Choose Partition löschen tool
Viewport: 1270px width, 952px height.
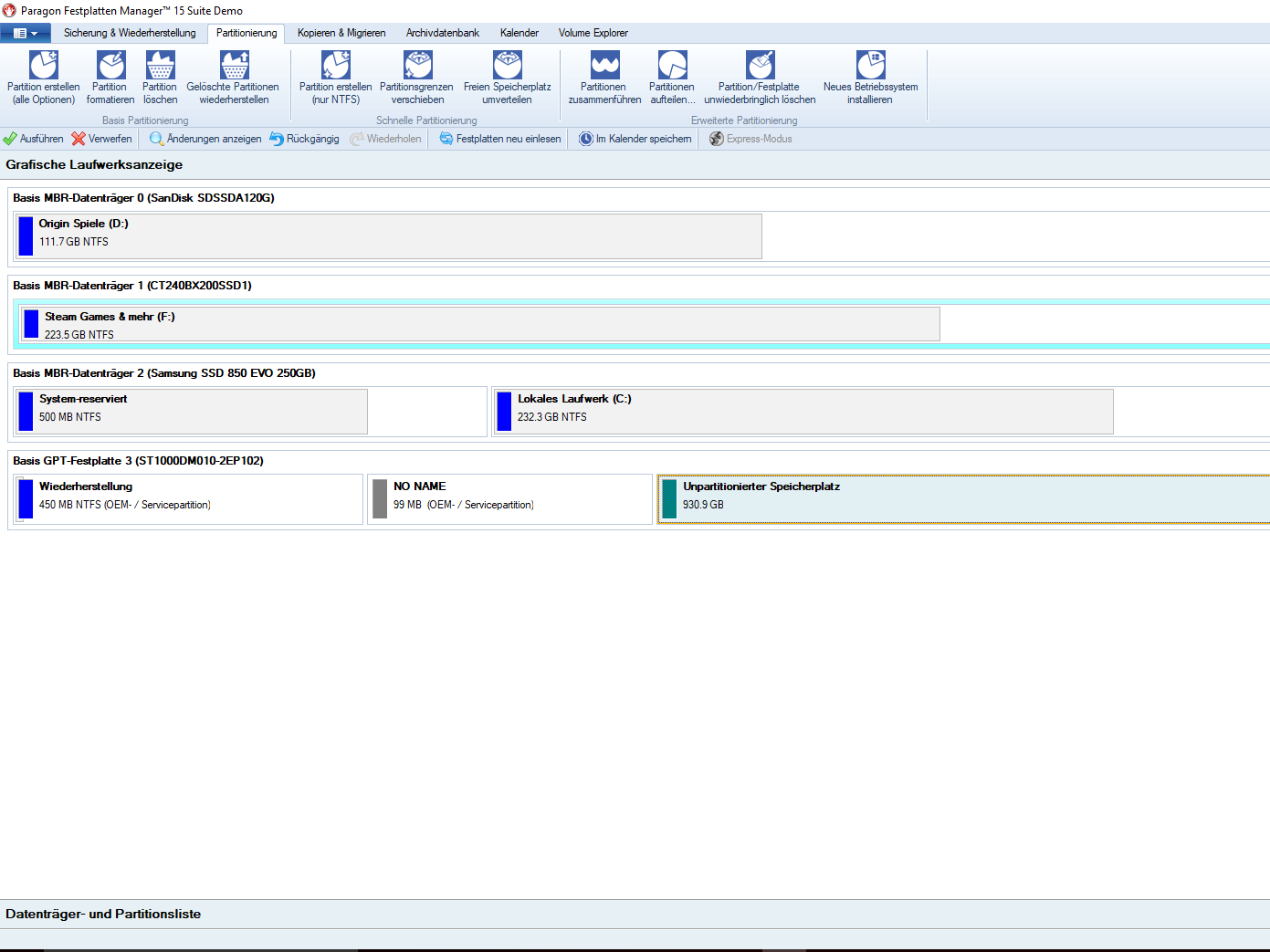coord(160,78)
